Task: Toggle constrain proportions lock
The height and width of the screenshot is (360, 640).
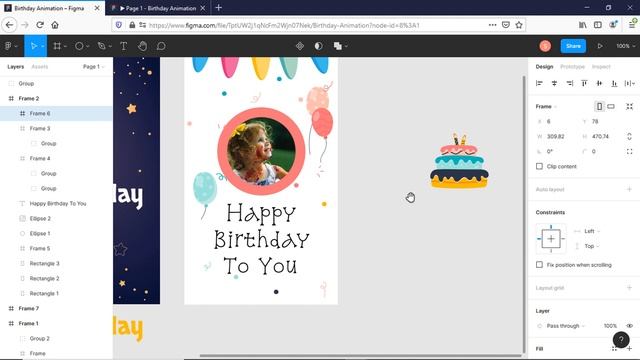Action: point(629,136)
